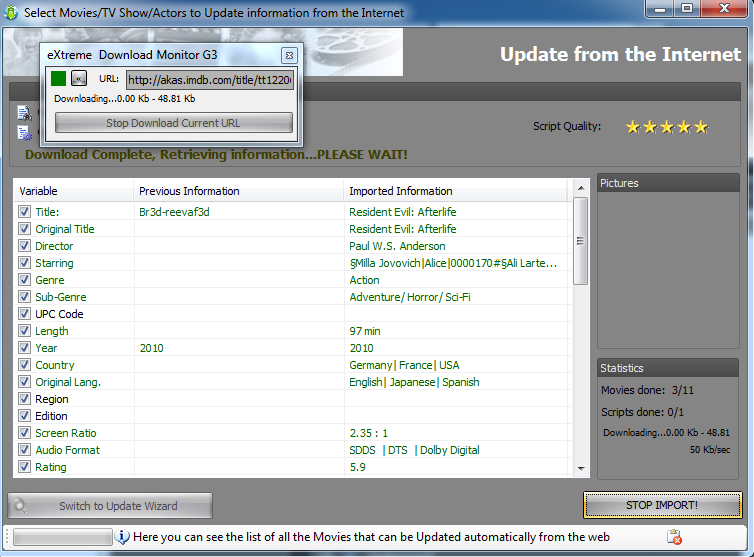Click Stop Download Current URL button

(x=174, y=123)
